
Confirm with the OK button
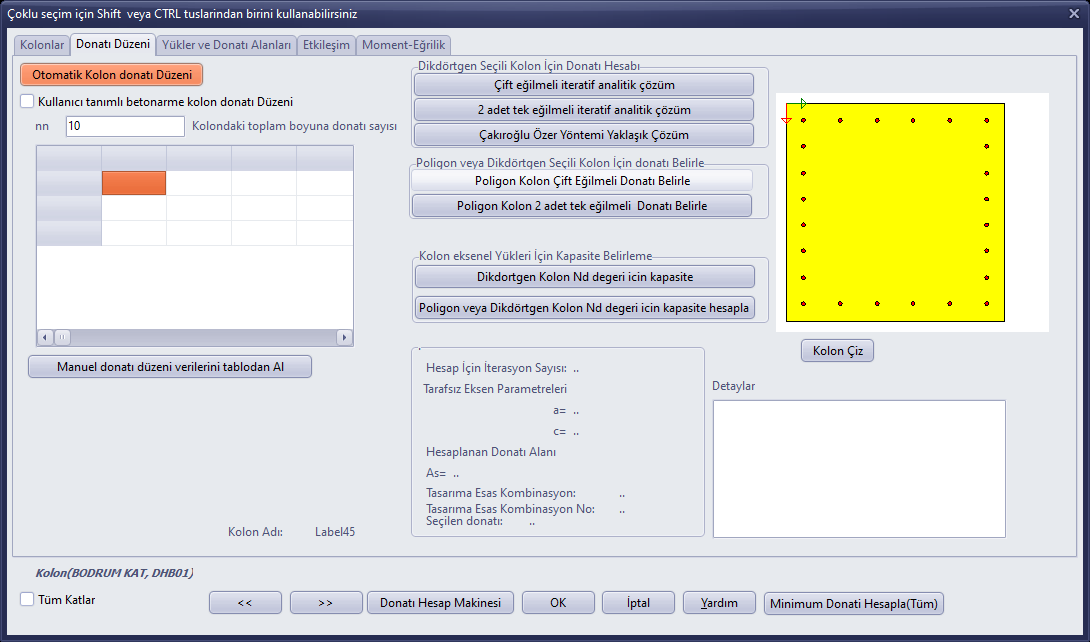point(558,603)
